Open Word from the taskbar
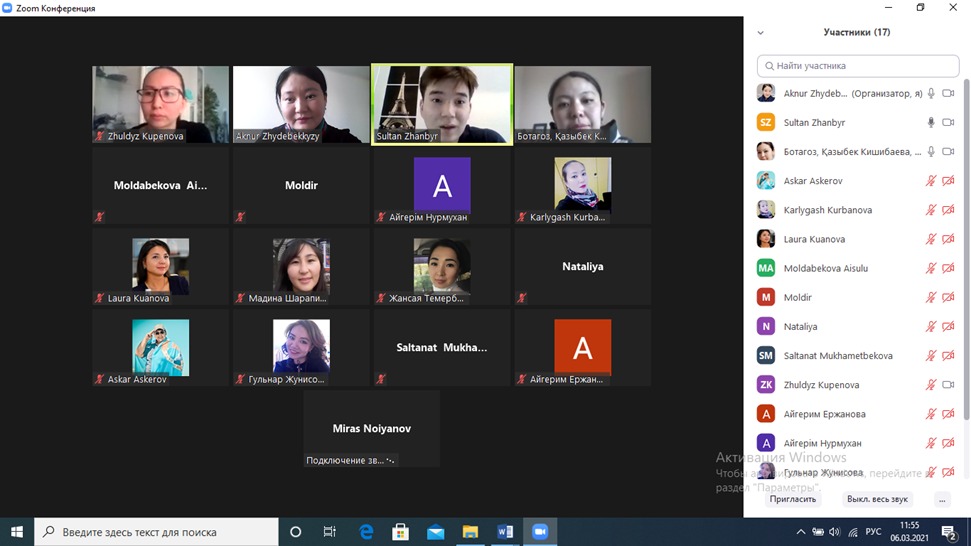Image resolution: width=971 pixels, height=546 pixels. coord(505,532)
